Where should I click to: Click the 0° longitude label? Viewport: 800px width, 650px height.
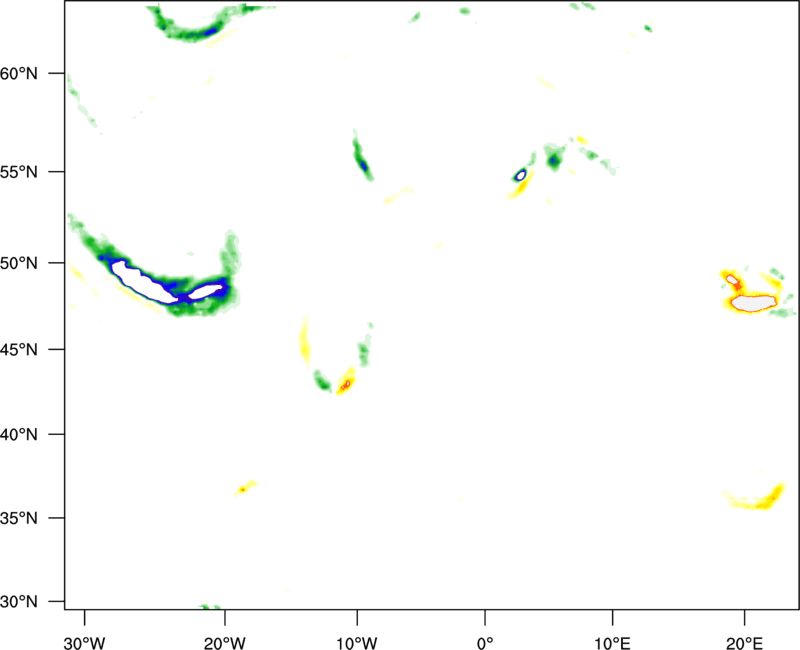[x=485, y=643]
